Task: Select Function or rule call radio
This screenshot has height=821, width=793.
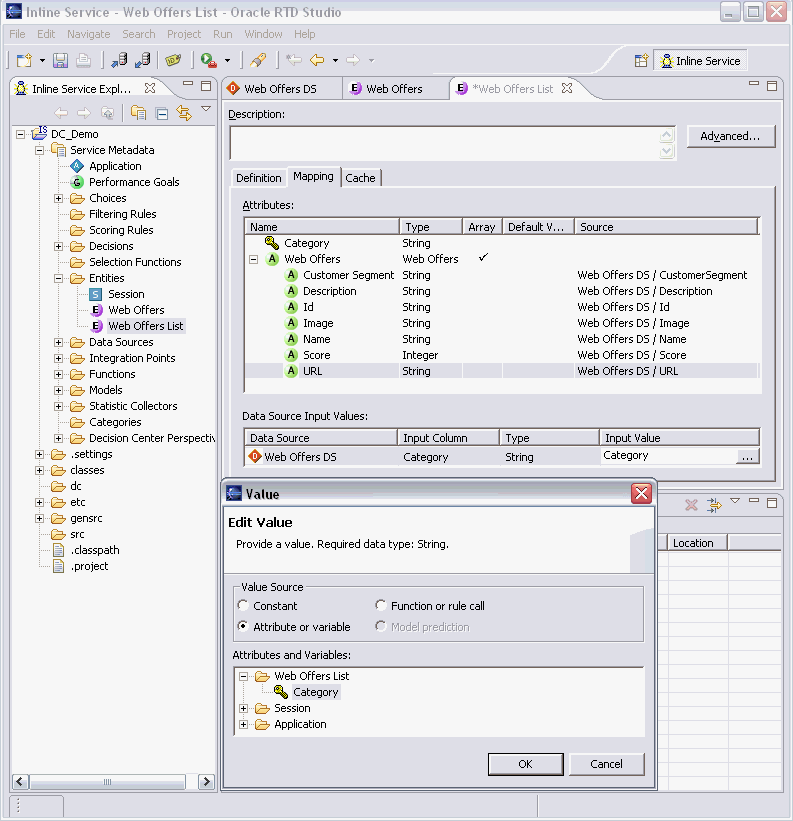Action: click(x=381, y=605)
